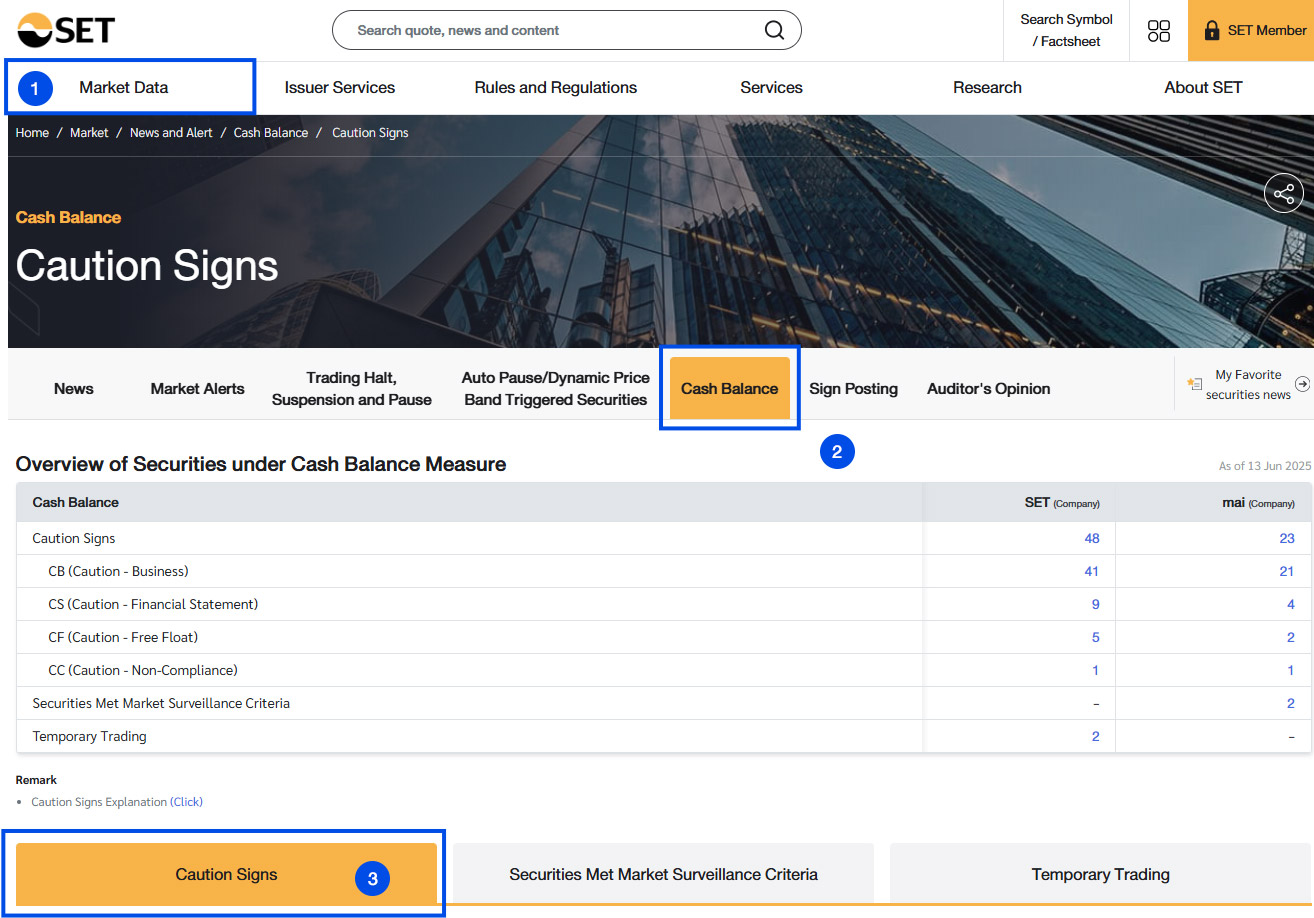Click mai count 23 for Caution Signs
This screenshot has height=918, width=1314.
[1287, 538]
